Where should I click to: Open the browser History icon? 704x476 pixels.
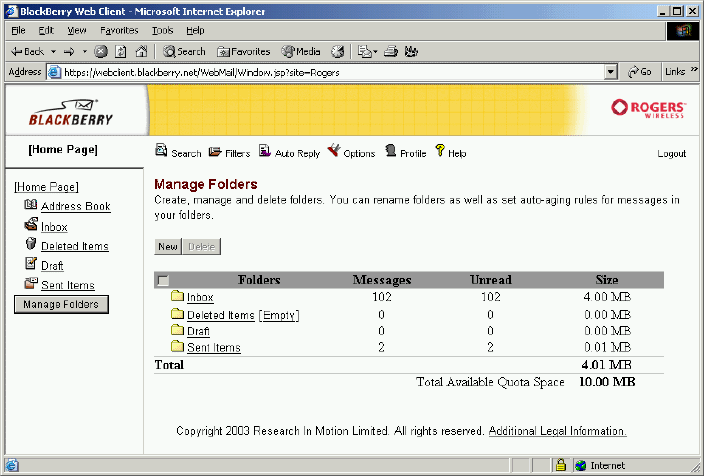338,52
